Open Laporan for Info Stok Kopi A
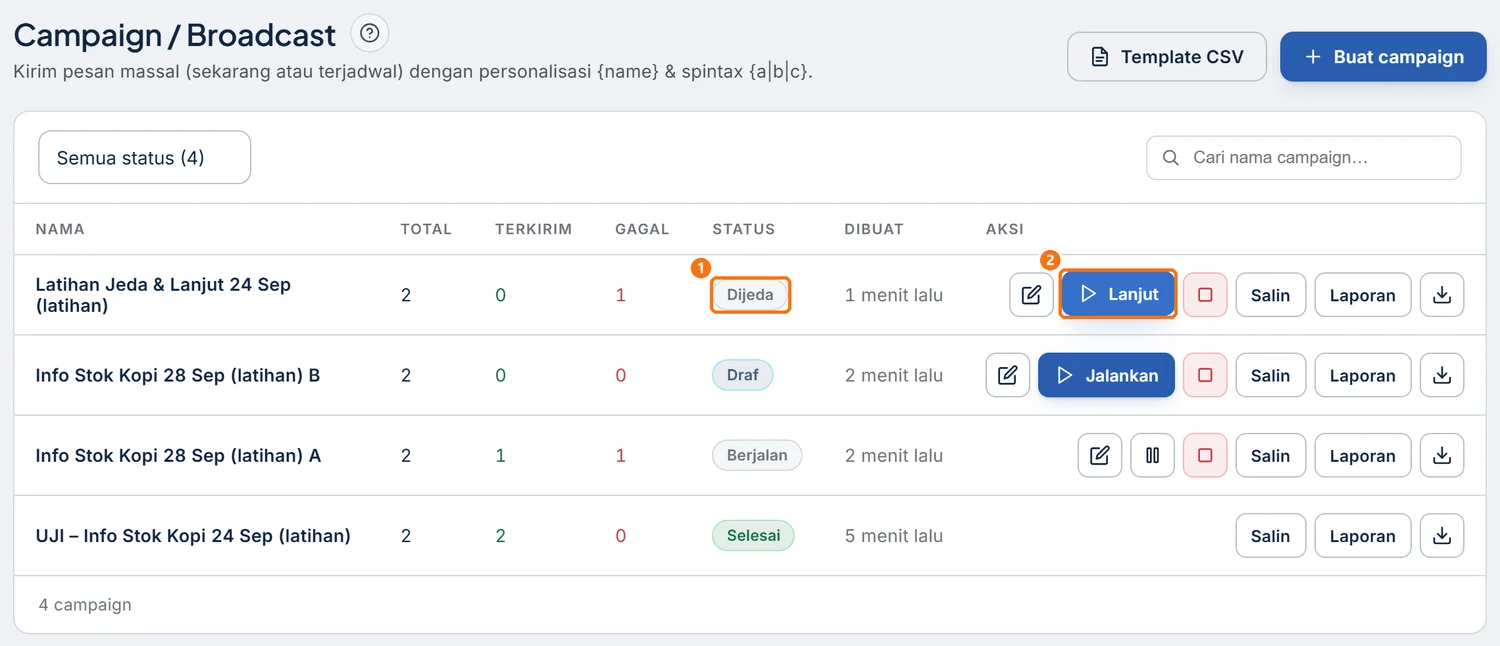Image resolution: width=1500 pixels, height=646 pixels. point(1362,455)
